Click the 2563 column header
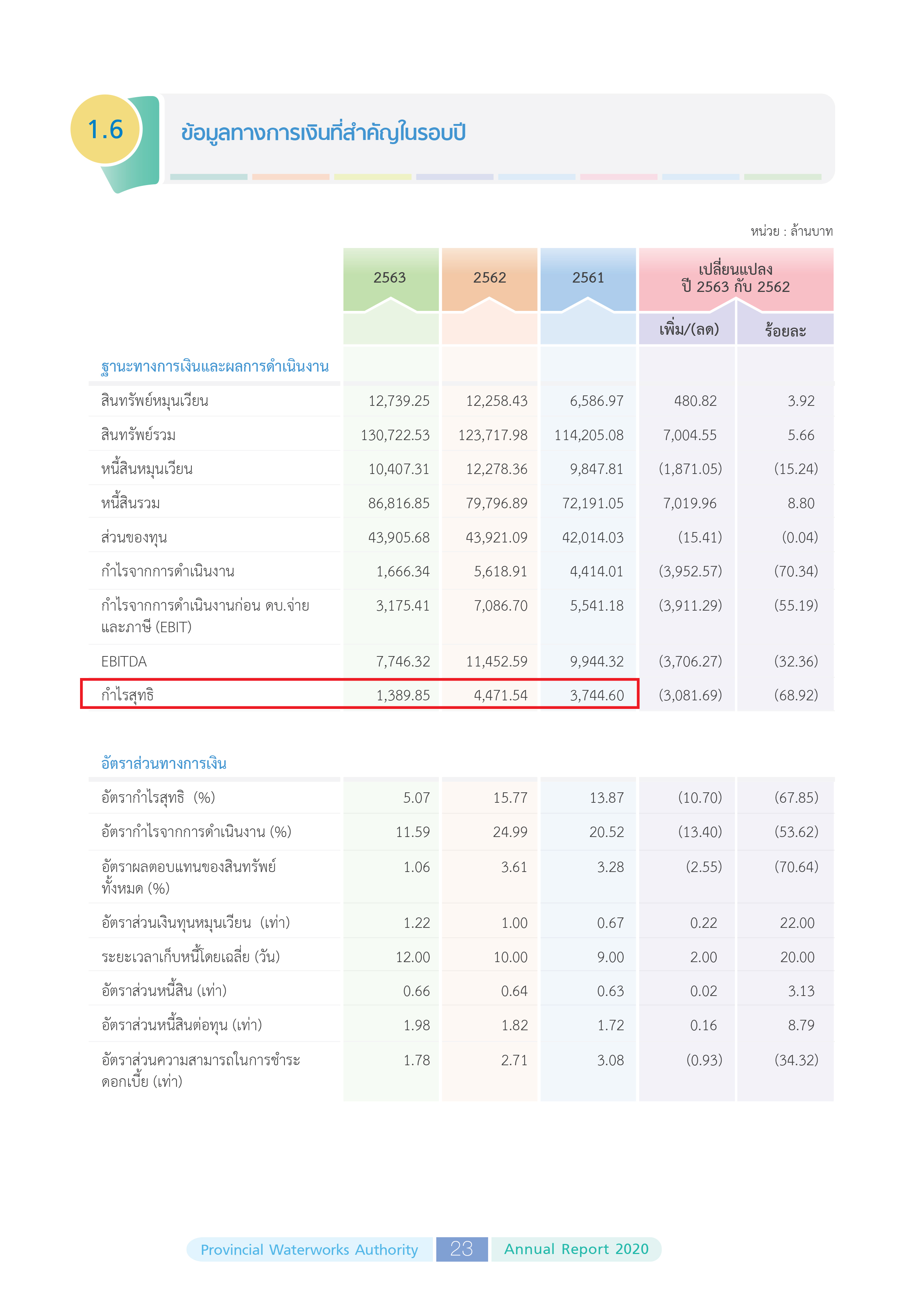 [x=390, y=278]
